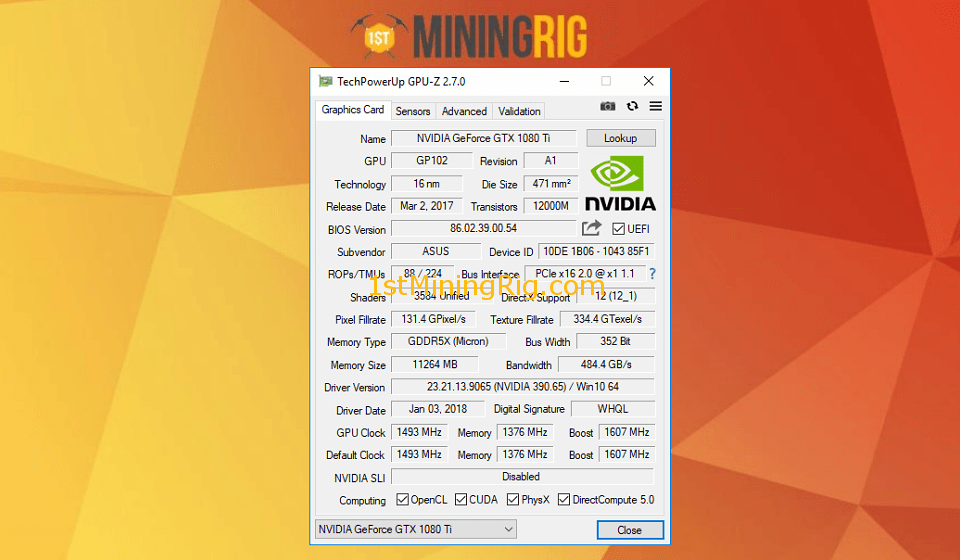The image size is (960, 560).
Task: Close GPU-Z with the title bar X
Action: [x=648, y=81]
